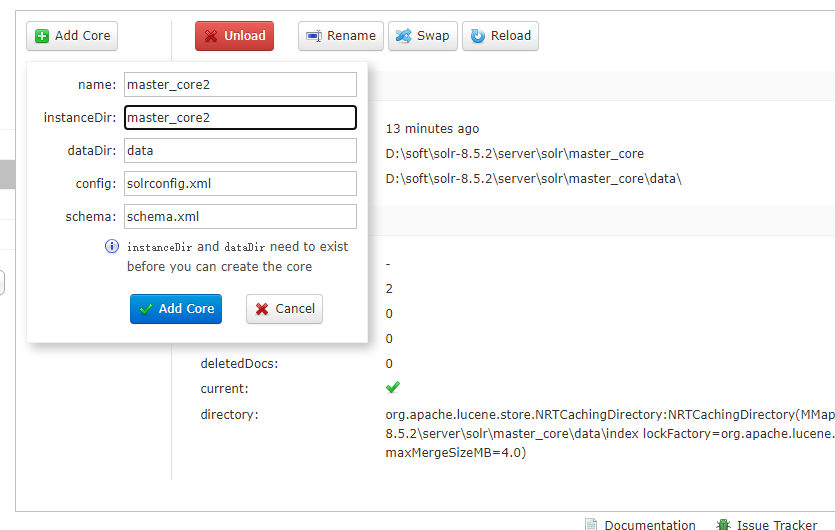Click the Reload circular arrow icon
The width and height of the screenshot is (835, 530).
pos(478,36)
